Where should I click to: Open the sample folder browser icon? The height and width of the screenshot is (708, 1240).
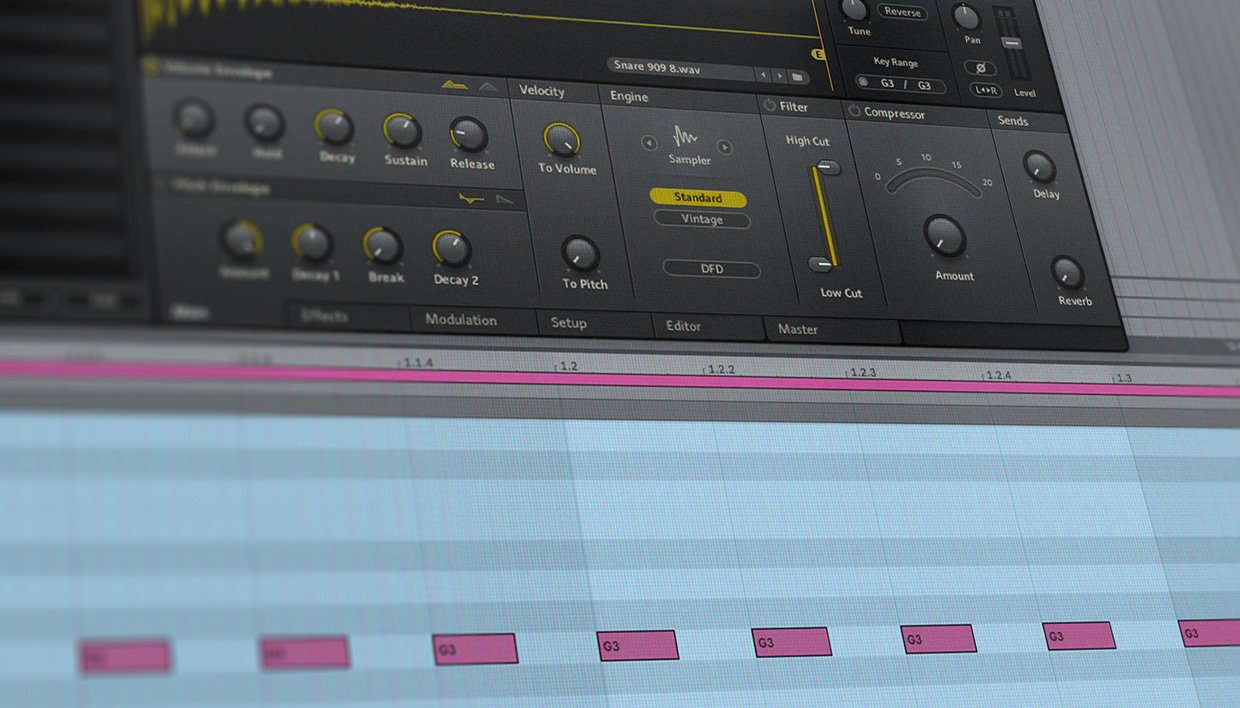click(x=797, y=76)
